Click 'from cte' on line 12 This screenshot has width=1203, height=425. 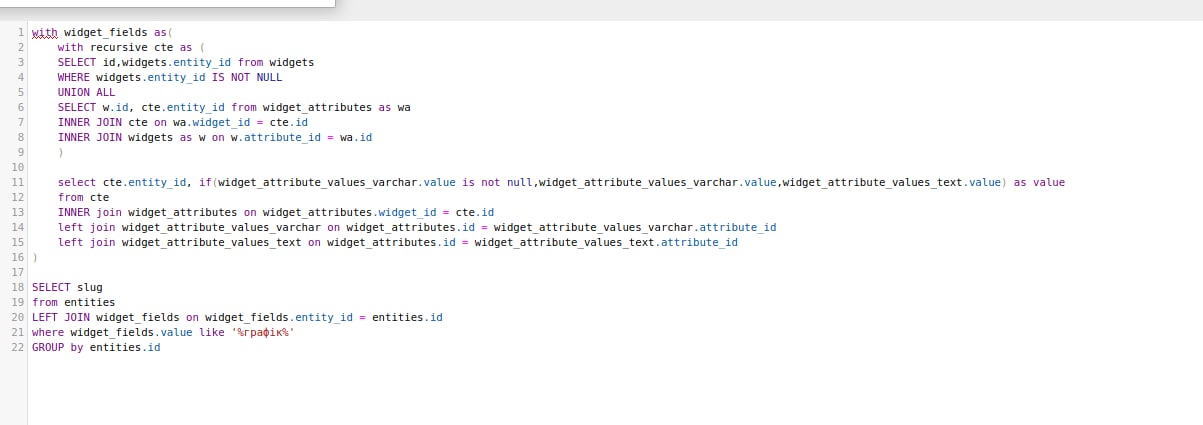(83, 197)
